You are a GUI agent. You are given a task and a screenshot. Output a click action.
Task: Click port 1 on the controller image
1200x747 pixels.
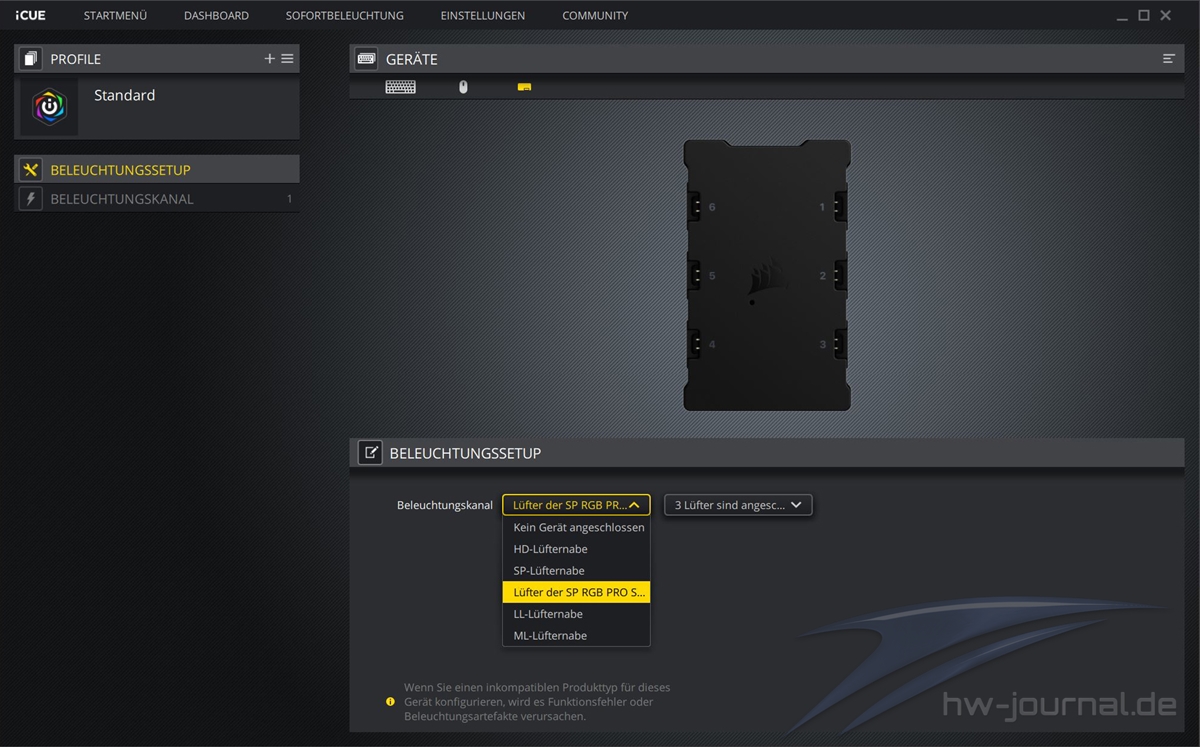(838, 207)
